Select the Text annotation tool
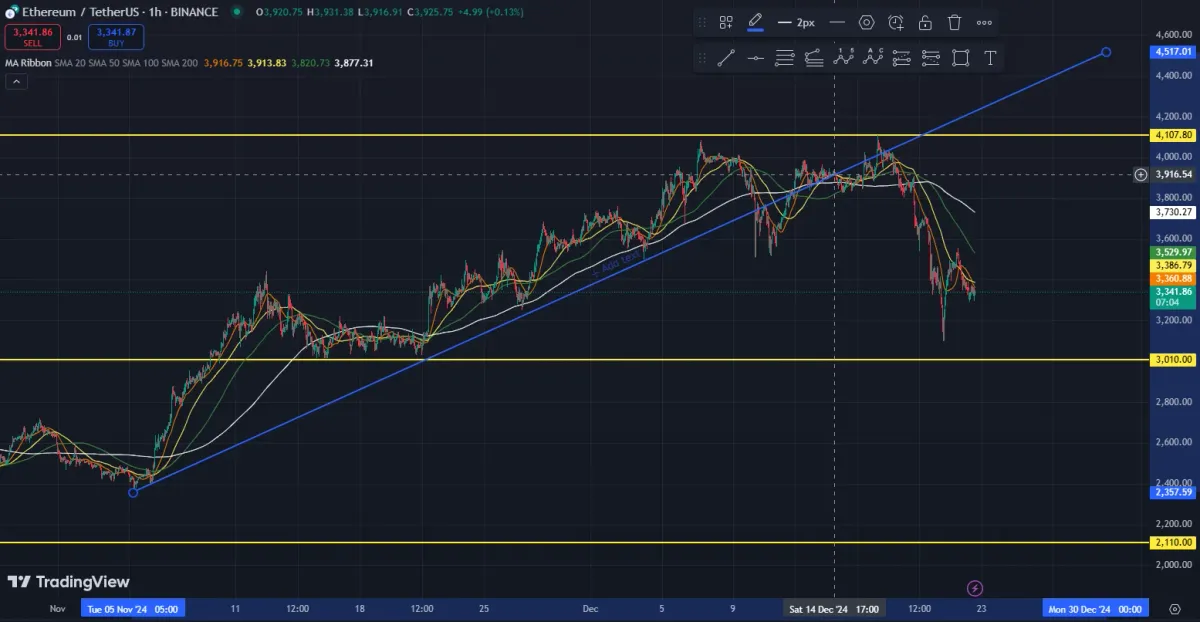The width and height of the screenshot is (1200, 622). pyautogui.click(x=990, y=58)
